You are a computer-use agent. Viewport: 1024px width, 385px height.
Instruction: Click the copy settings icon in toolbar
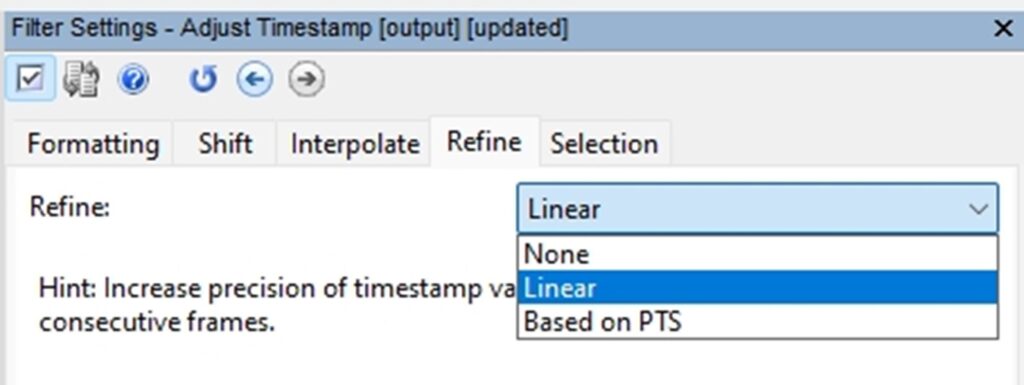coord(82,80)
